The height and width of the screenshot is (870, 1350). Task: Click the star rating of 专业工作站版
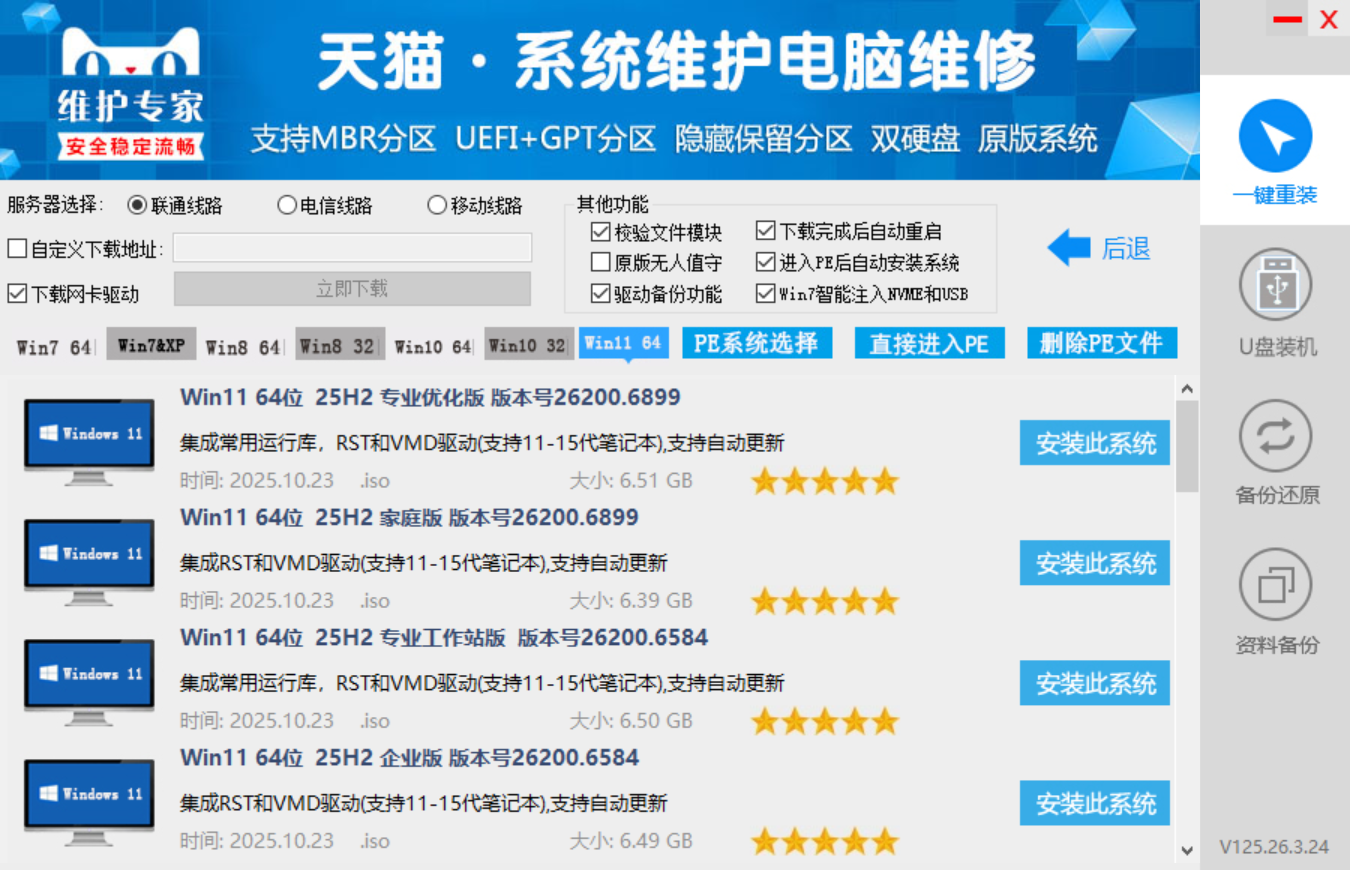tap(825, 722)
